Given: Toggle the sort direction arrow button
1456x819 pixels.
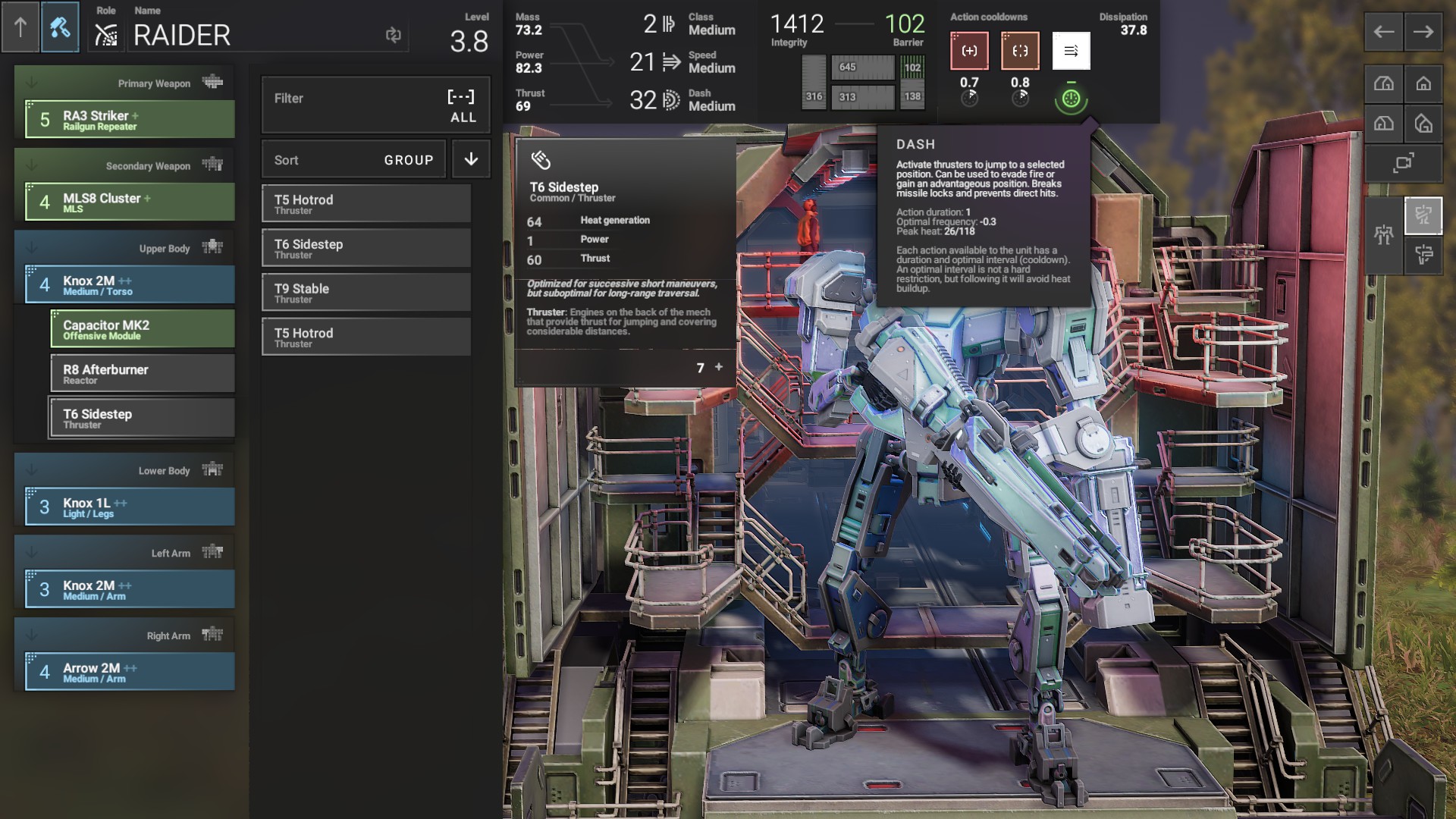Looking at the screenshot, I should tap(471, 159).
